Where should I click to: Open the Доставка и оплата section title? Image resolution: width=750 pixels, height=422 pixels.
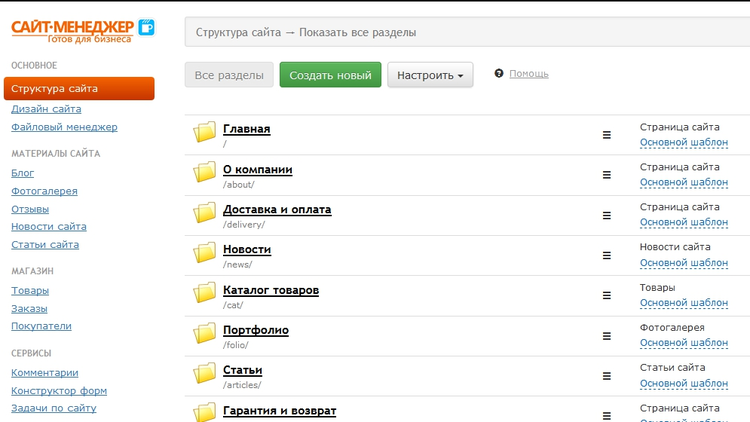click(277, 210)
